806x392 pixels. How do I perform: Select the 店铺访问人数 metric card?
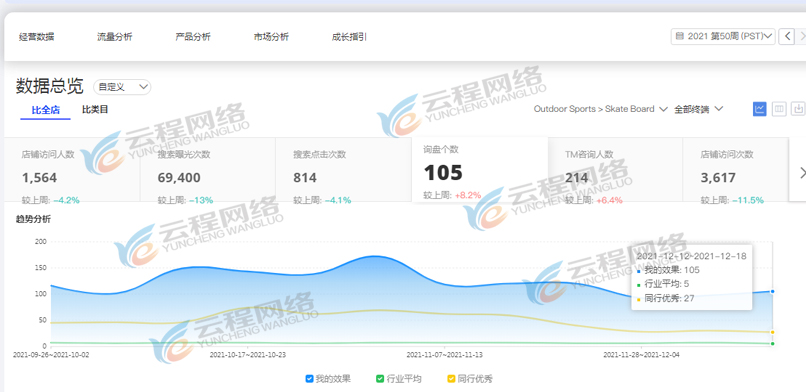pos(72,170)
